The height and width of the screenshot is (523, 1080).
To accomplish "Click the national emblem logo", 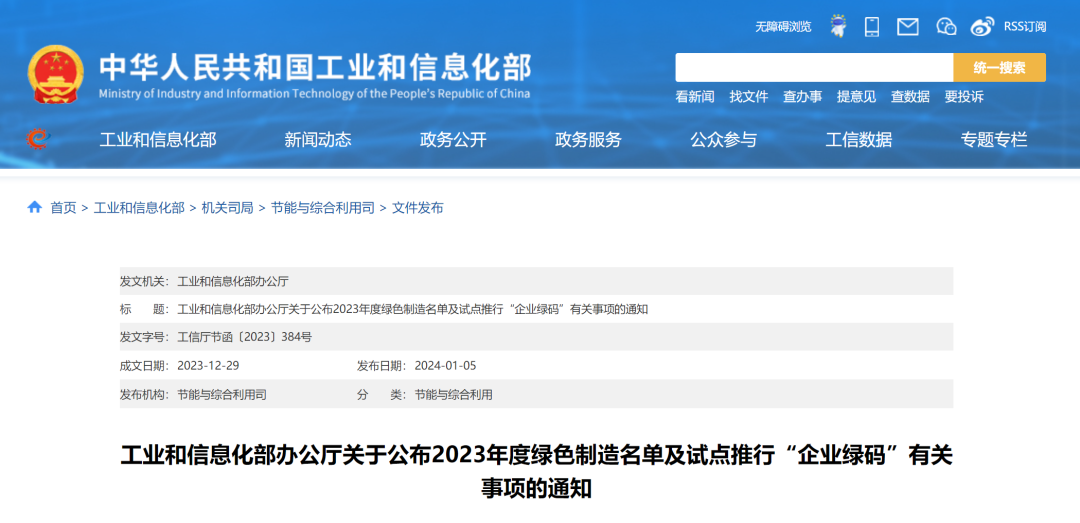I will [x=56, y=74].
